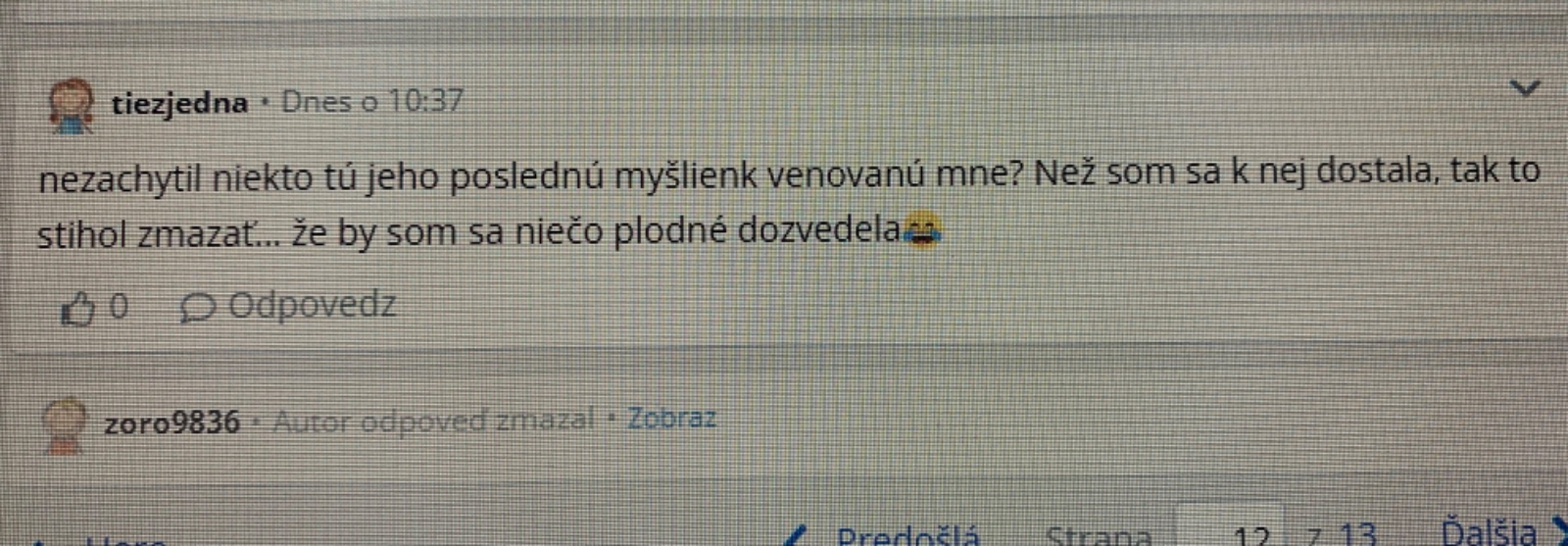
Task: Expand the comment options chevron
Action: click(1525, 89)
